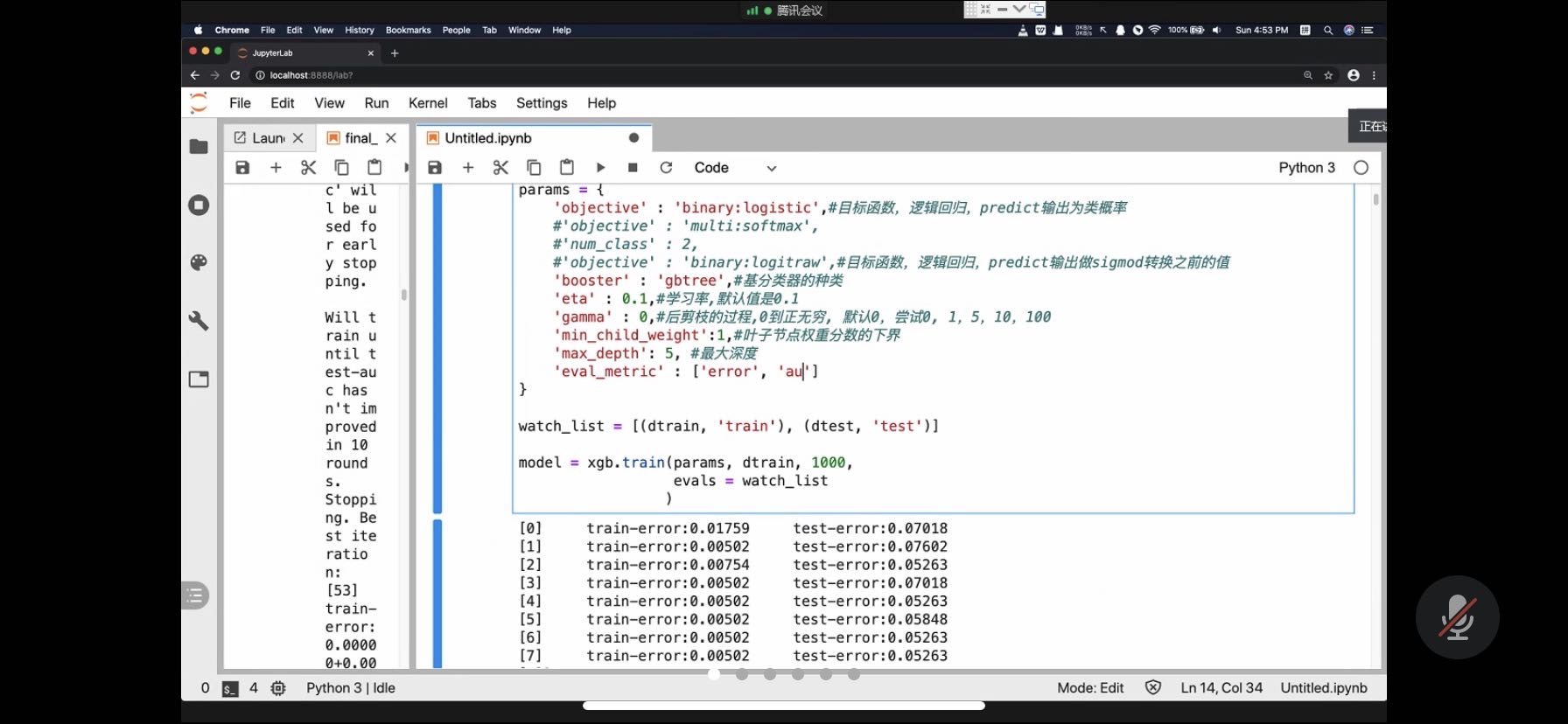
Task: Restart the kernel using refresh icon
Action: 666,168
